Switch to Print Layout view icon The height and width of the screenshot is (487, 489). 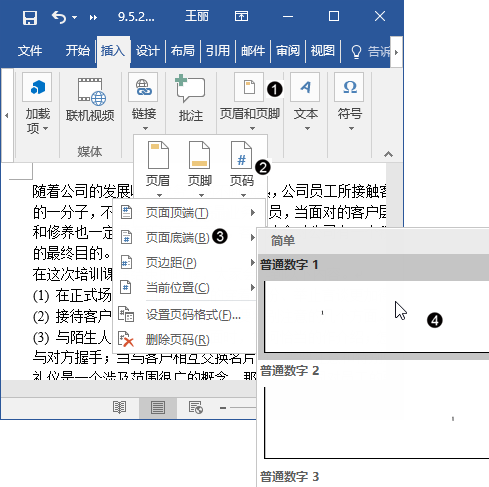(x=158, y=408)
